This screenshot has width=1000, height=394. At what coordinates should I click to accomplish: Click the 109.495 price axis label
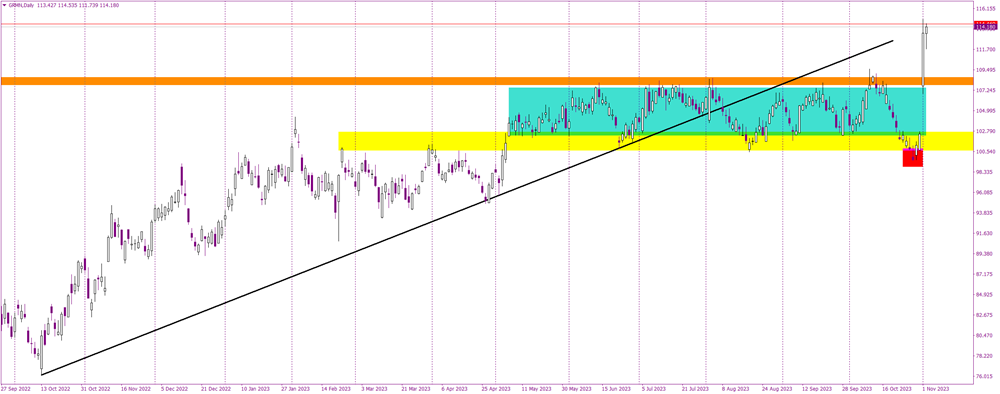point(985,70)
